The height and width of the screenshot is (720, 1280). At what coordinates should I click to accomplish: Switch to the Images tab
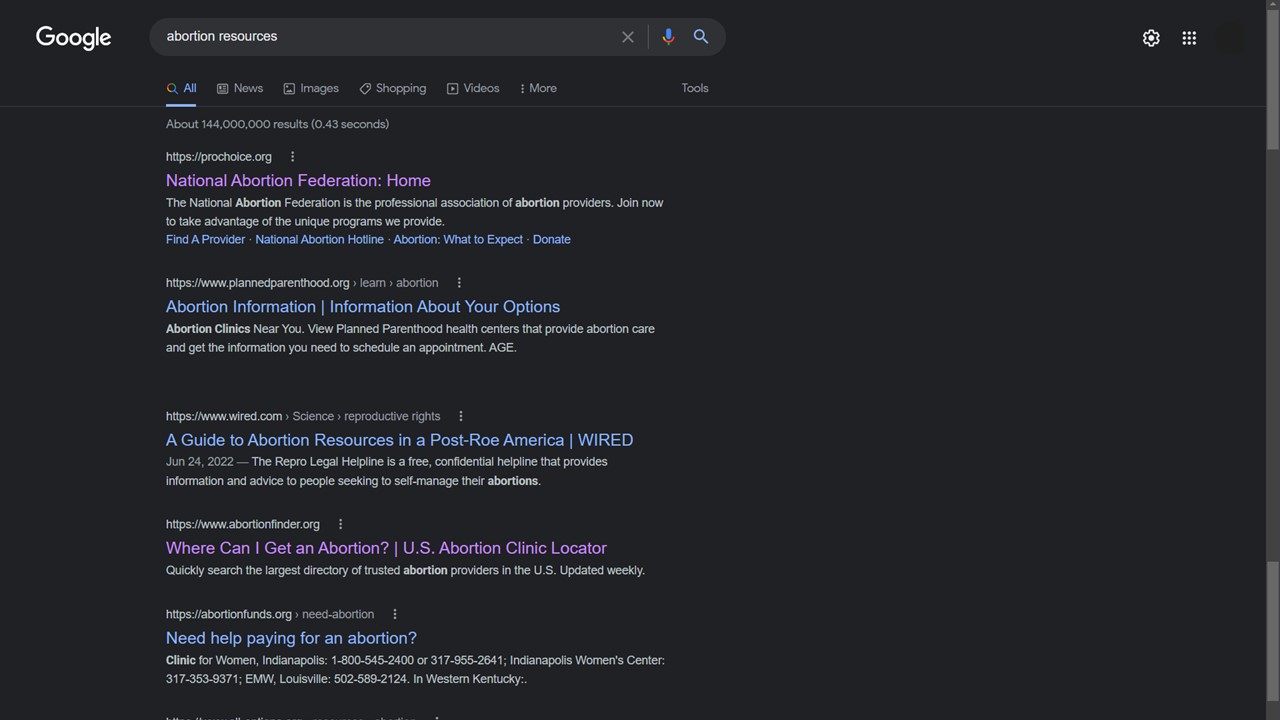tap(310, 88)
